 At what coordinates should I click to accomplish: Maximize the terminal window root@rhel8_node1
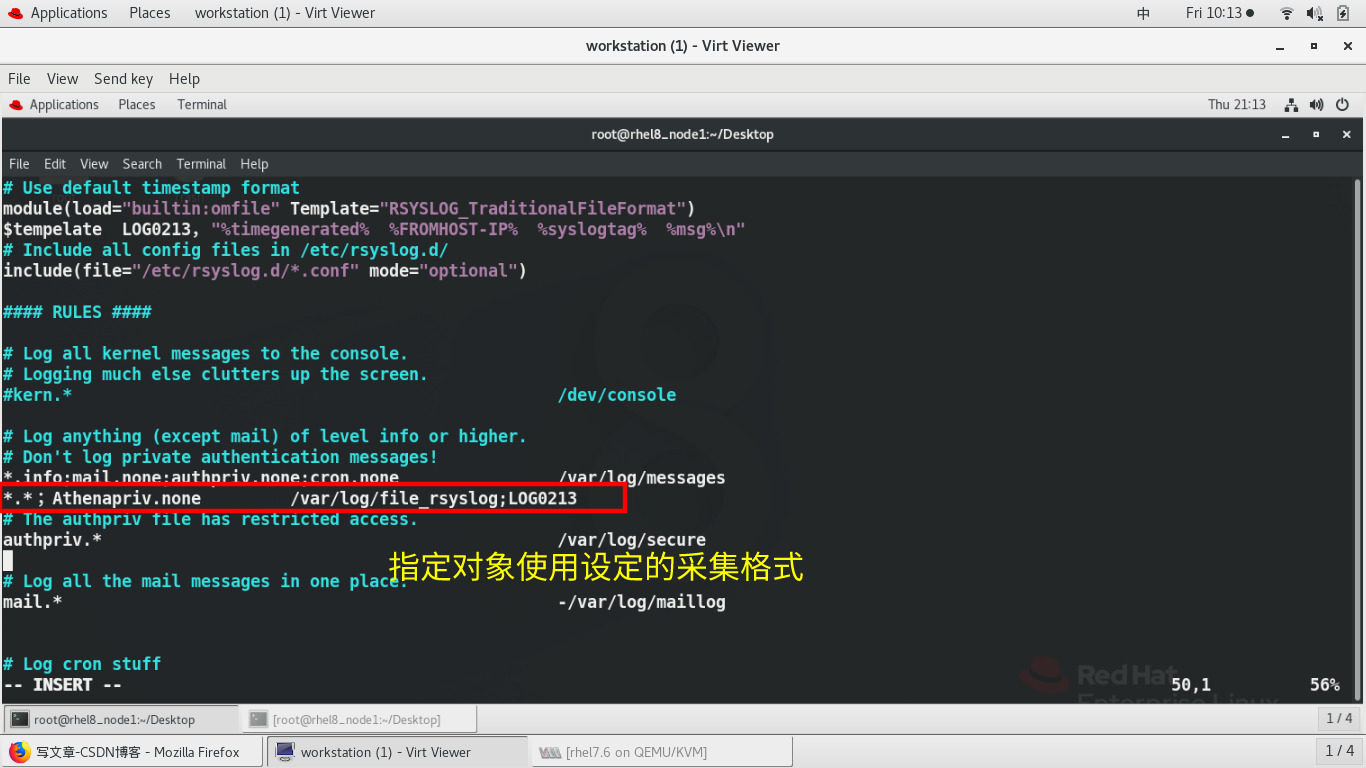1316,134
